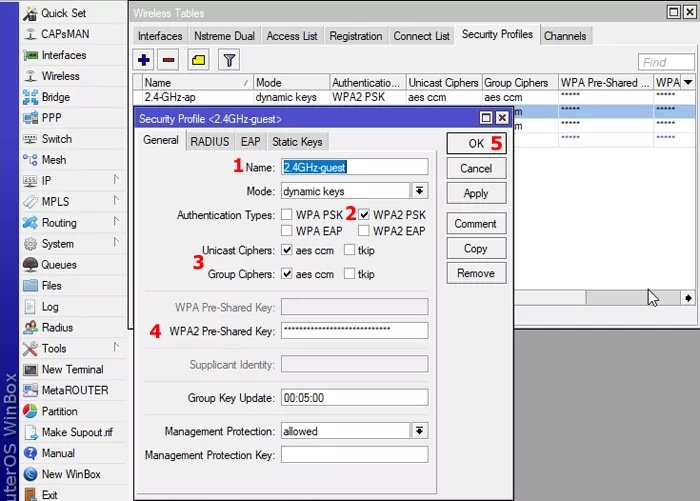Open the filter funnel in toolbar
The height and width of the screenshot is (501, 700).
point(229,60)
